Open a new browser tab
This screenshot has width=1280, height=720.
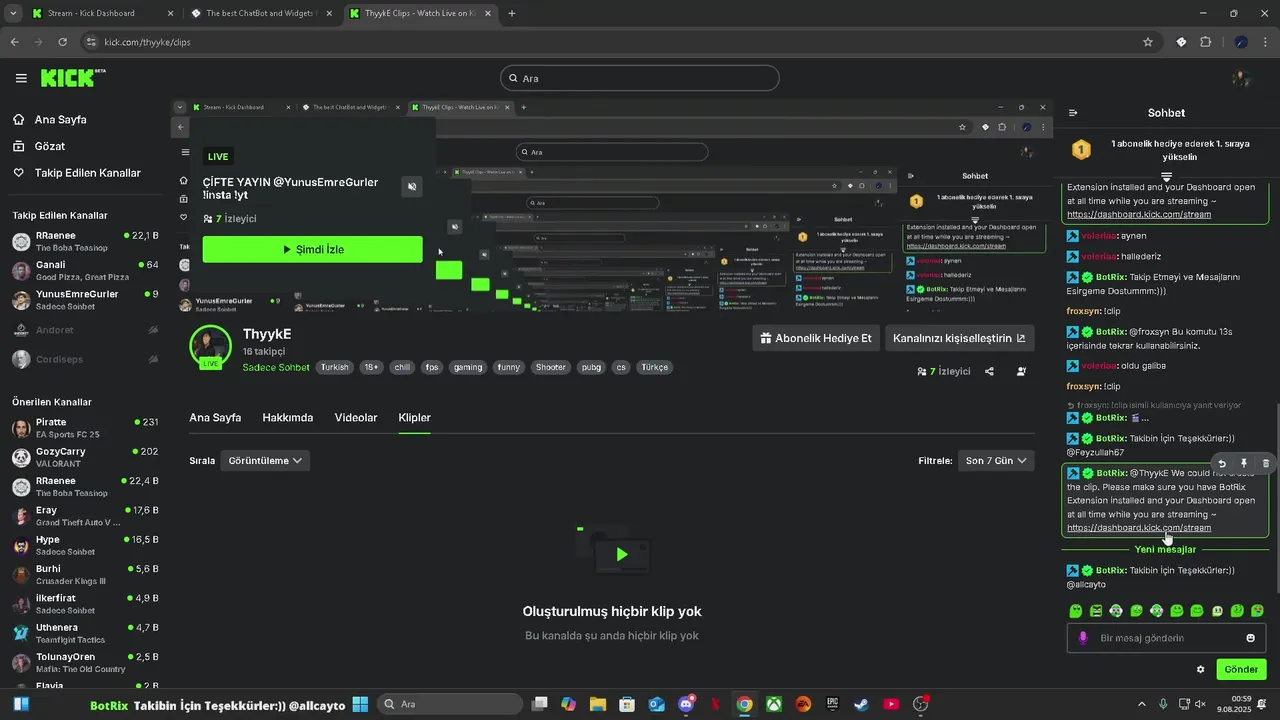[x=512, y=14]
